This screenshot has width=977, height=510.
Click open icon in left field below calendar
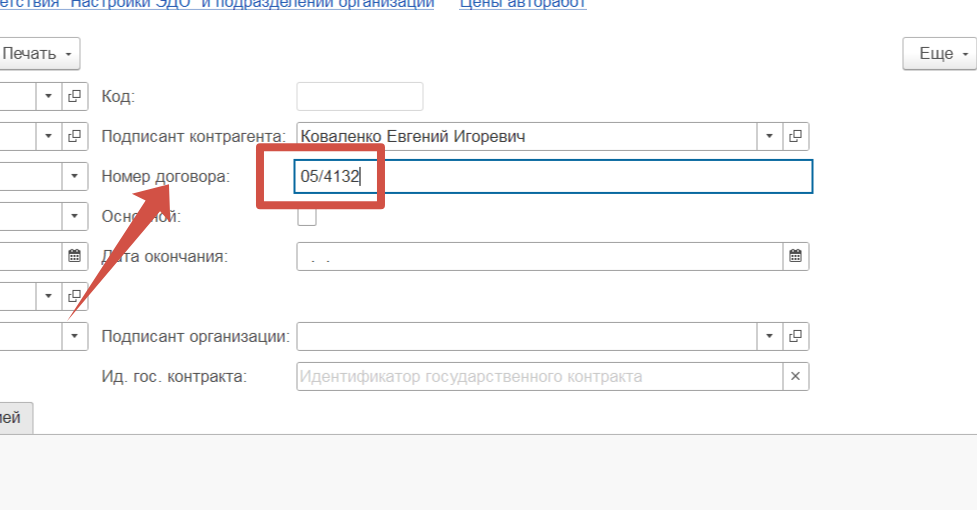[75, 296]
